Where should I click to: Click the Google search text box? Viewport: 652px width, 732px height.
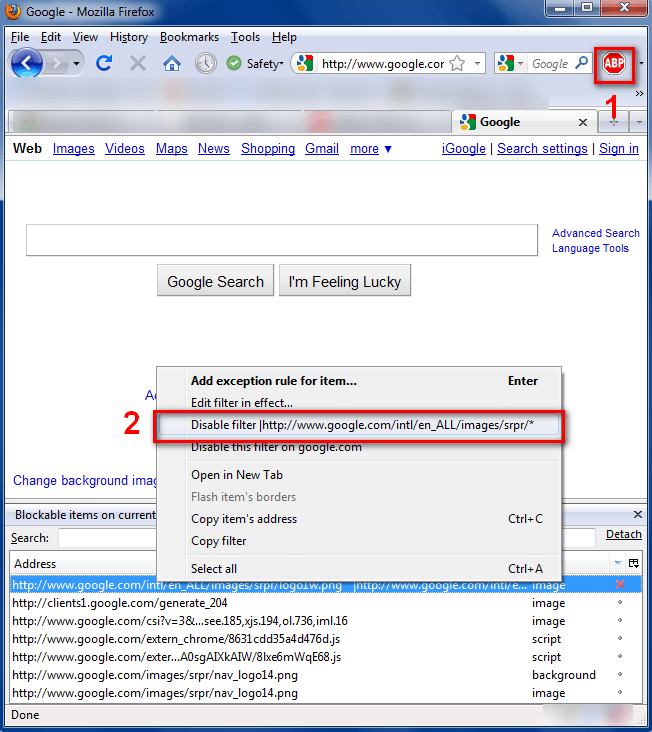tap(282, 240)
